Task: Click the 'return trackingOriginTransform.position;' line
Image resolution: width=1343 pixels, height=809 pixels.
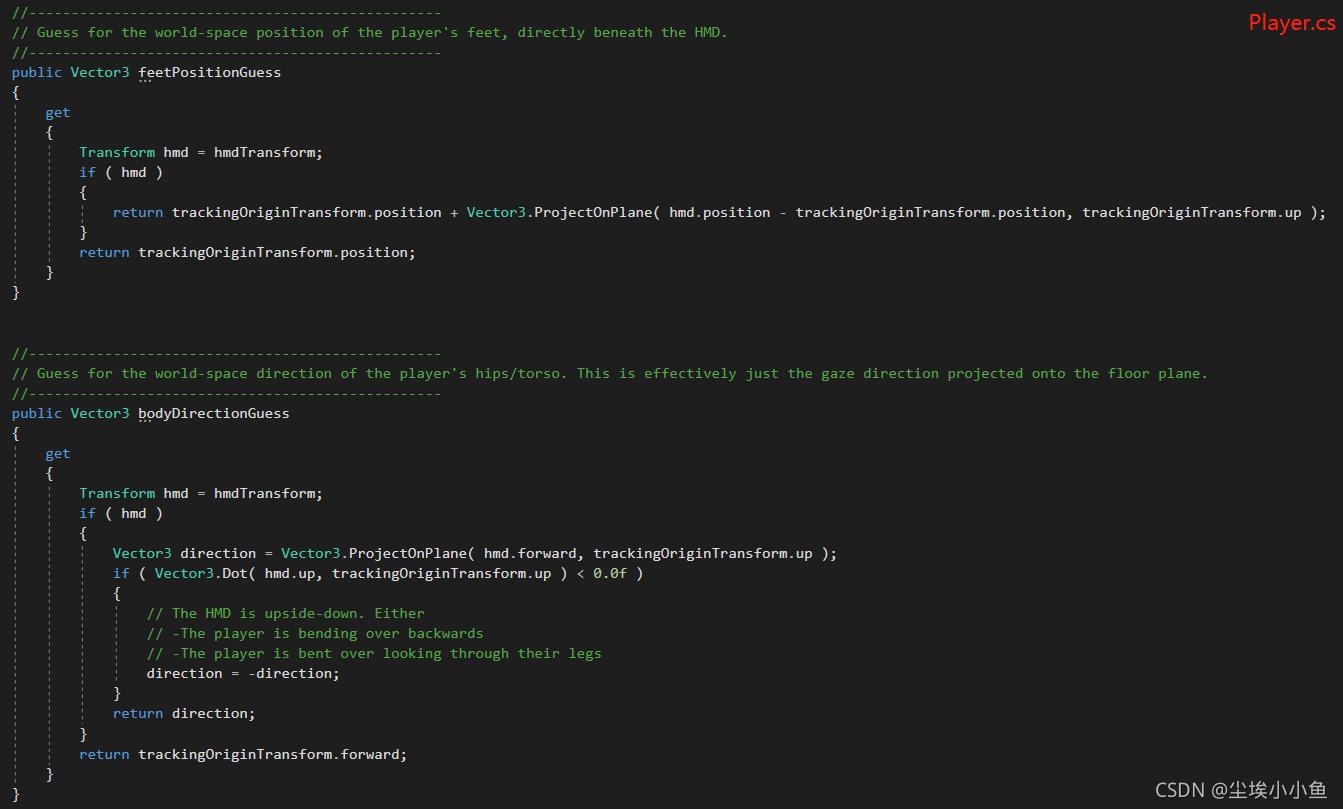Action: (x=247, y=252)
